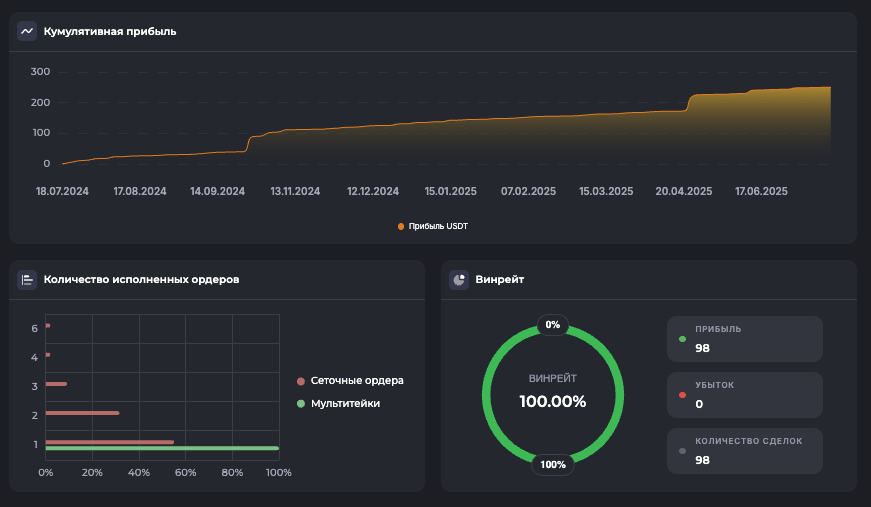Click the Кумулятивная прибыль panel title
Screen dimensions: 871x507
110,31
